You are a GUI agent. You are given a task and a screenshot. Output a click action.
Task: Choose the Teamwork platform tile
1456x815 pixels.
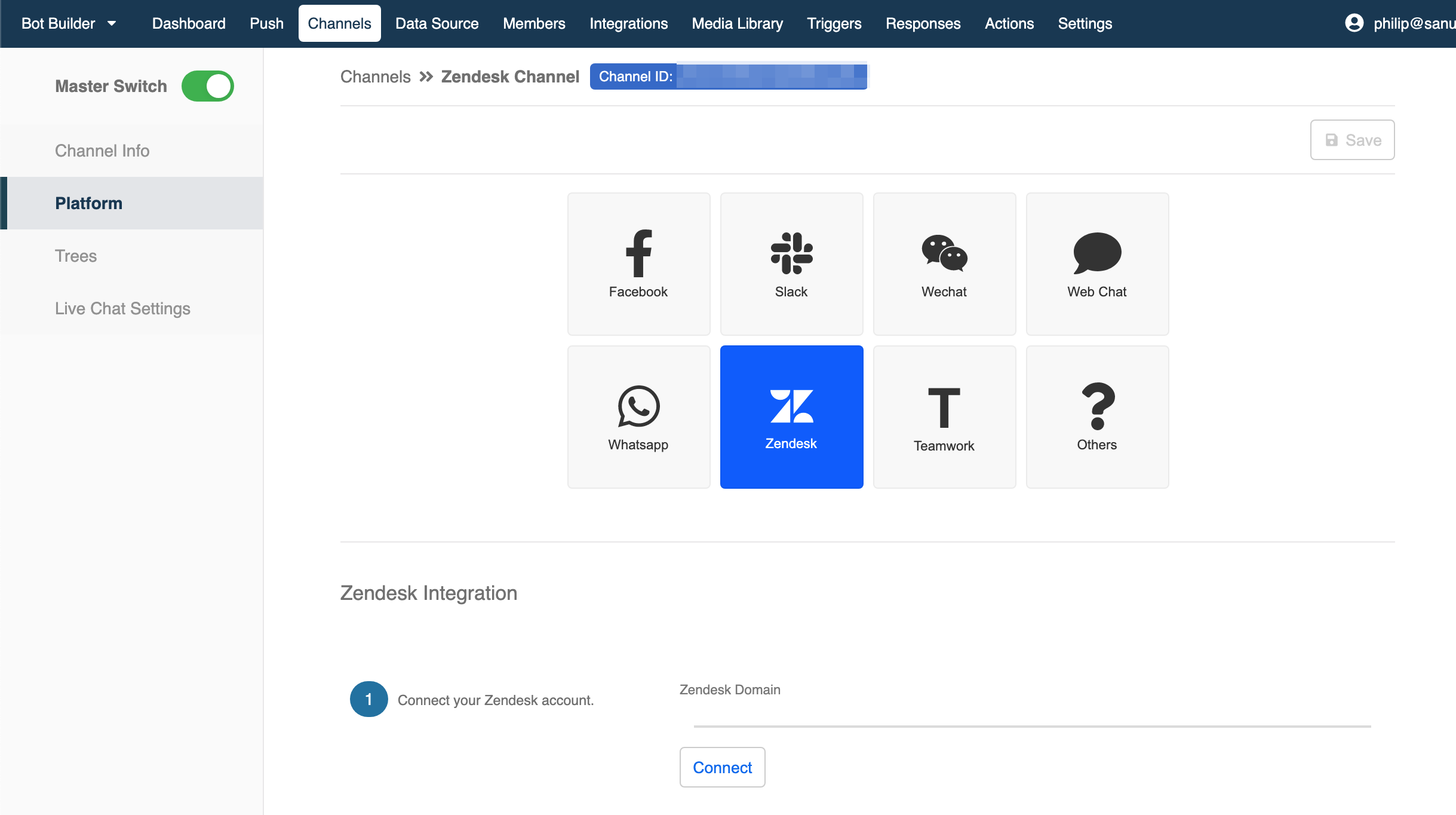[x=944, y=416]
